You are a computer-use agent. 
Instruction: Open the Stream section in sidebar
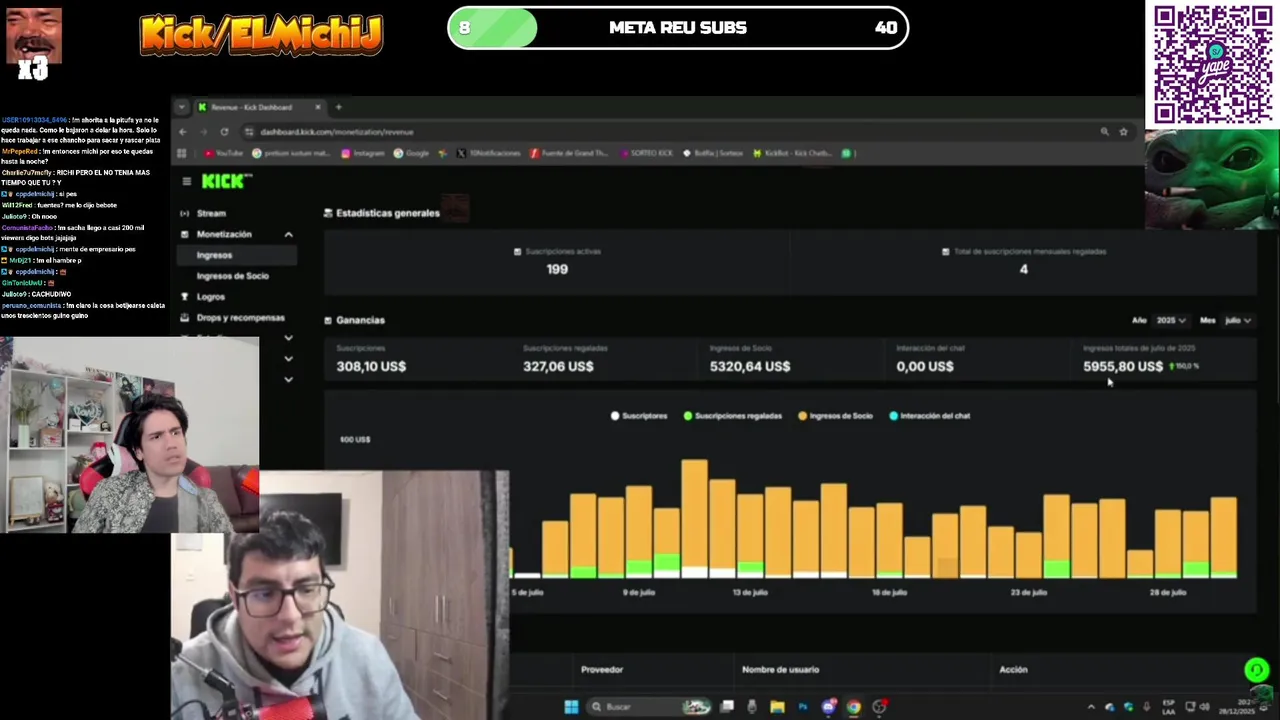(x=211, y=213)
